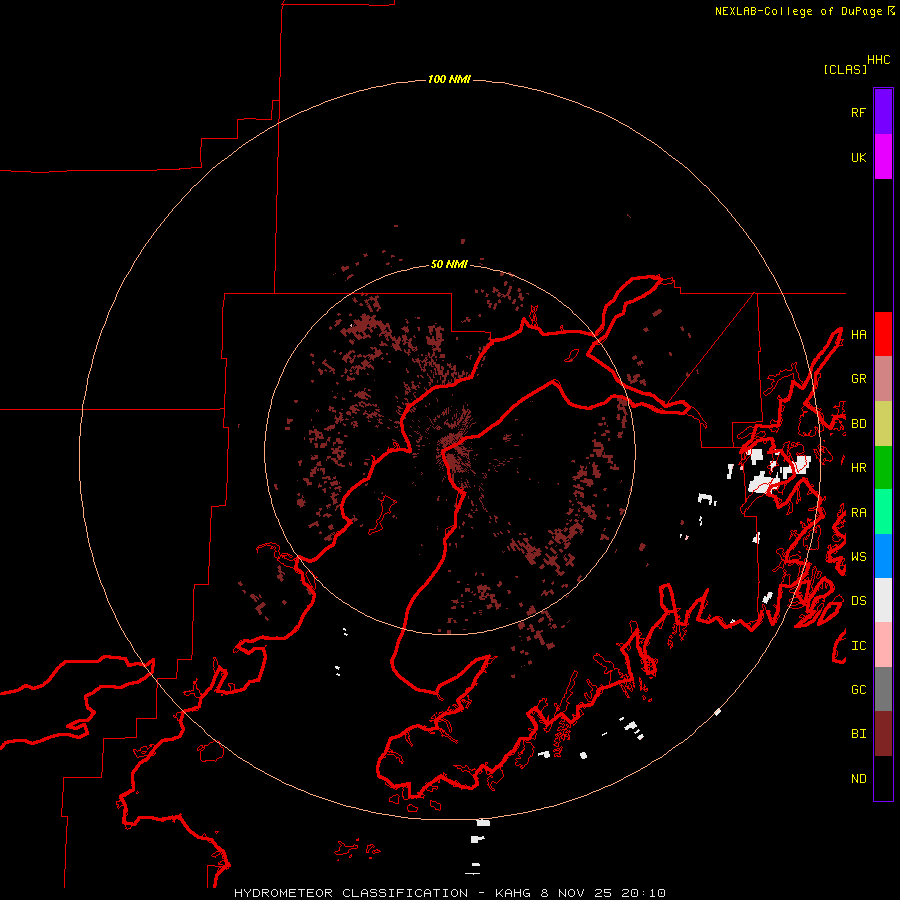Click the WS legend label
This screenshot has height=900, width=900.
pyautogui.click(x=859, y=556)
